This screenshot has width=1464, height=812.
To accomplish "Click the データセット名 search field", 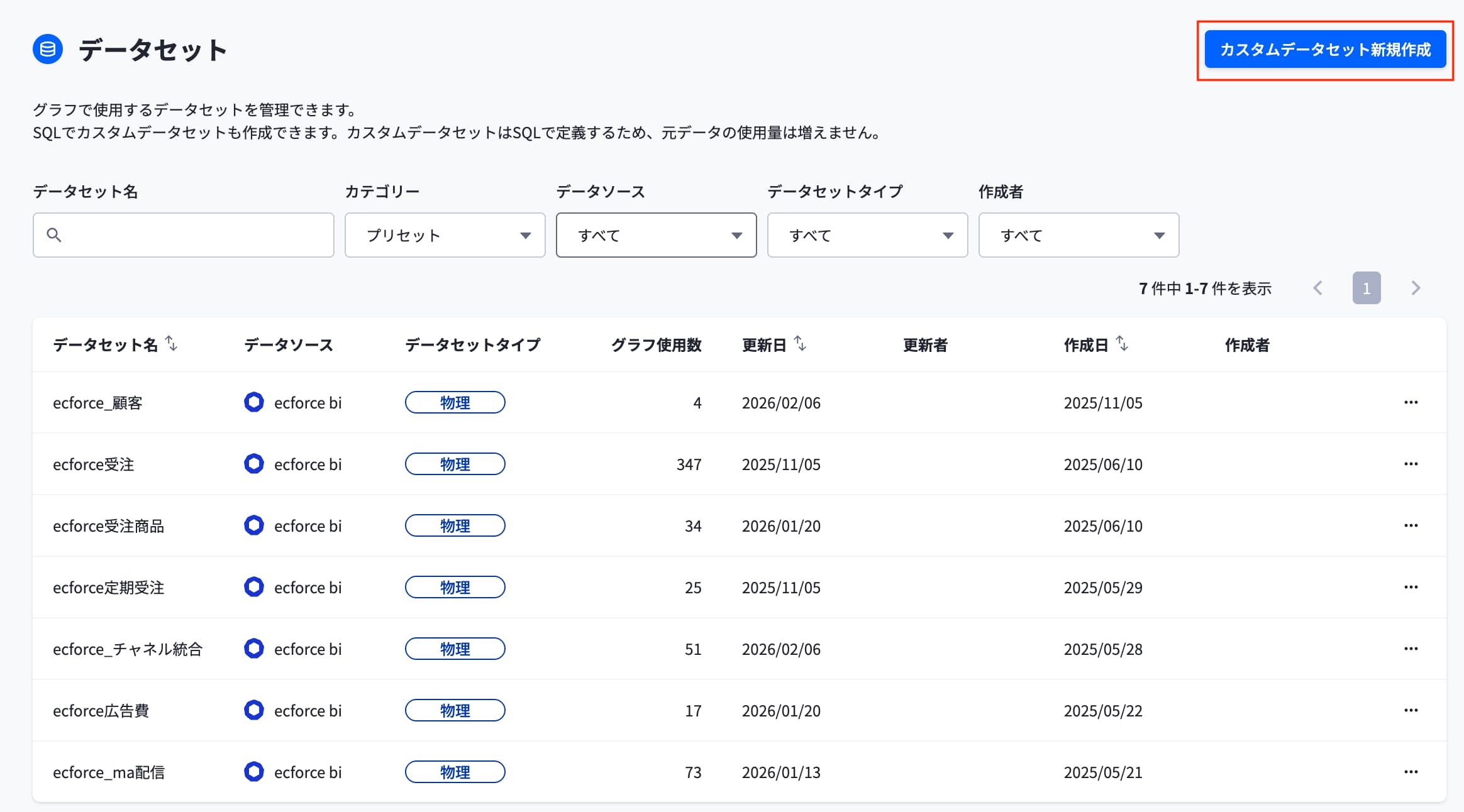I will click(183, 235).
